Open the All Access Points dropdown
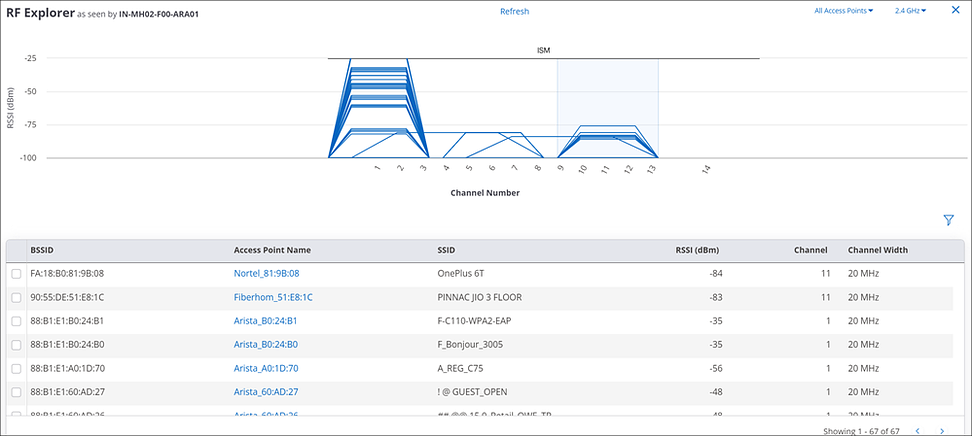 pyautogui.click(x=843, y=11)
